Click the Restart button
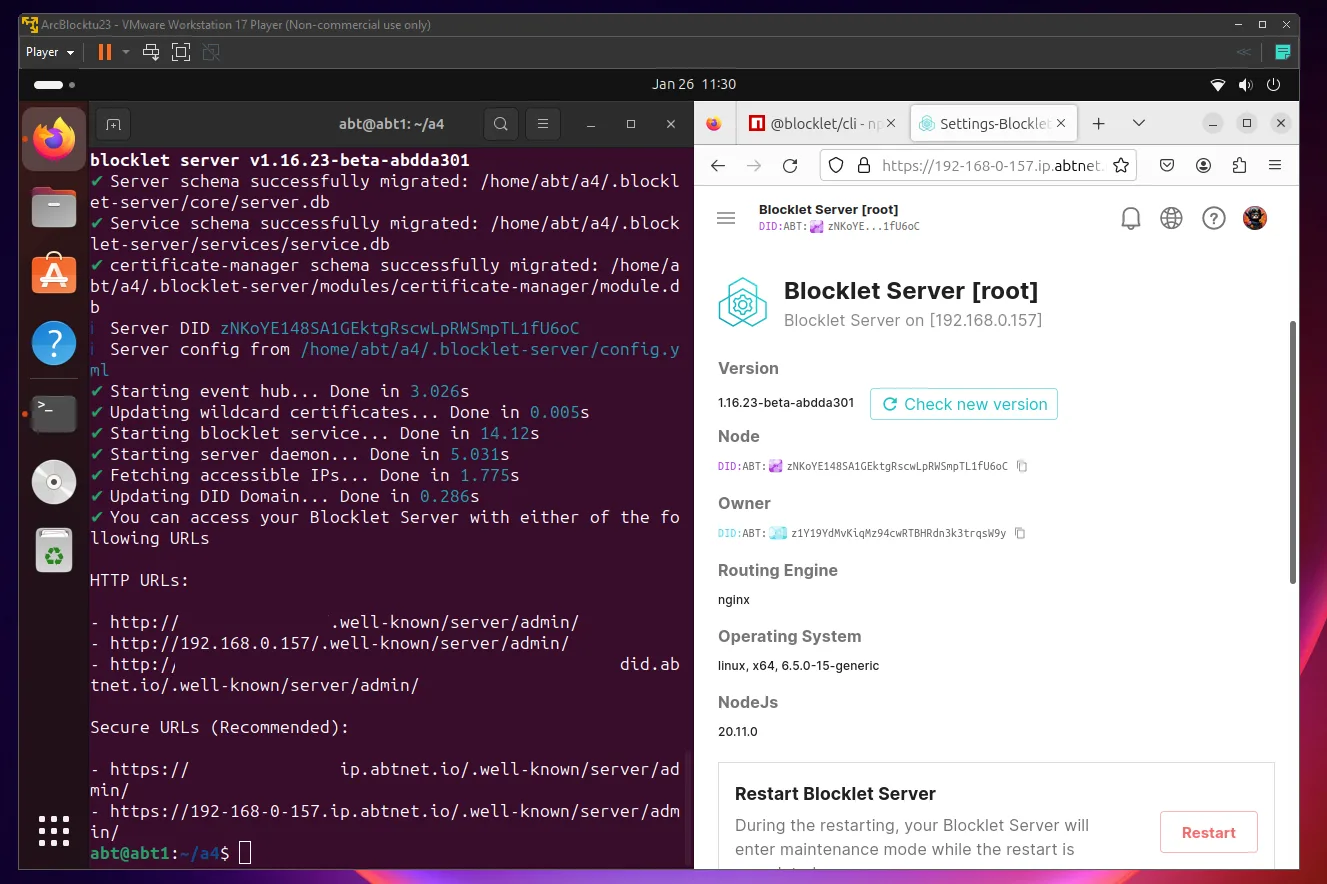 1209,832
